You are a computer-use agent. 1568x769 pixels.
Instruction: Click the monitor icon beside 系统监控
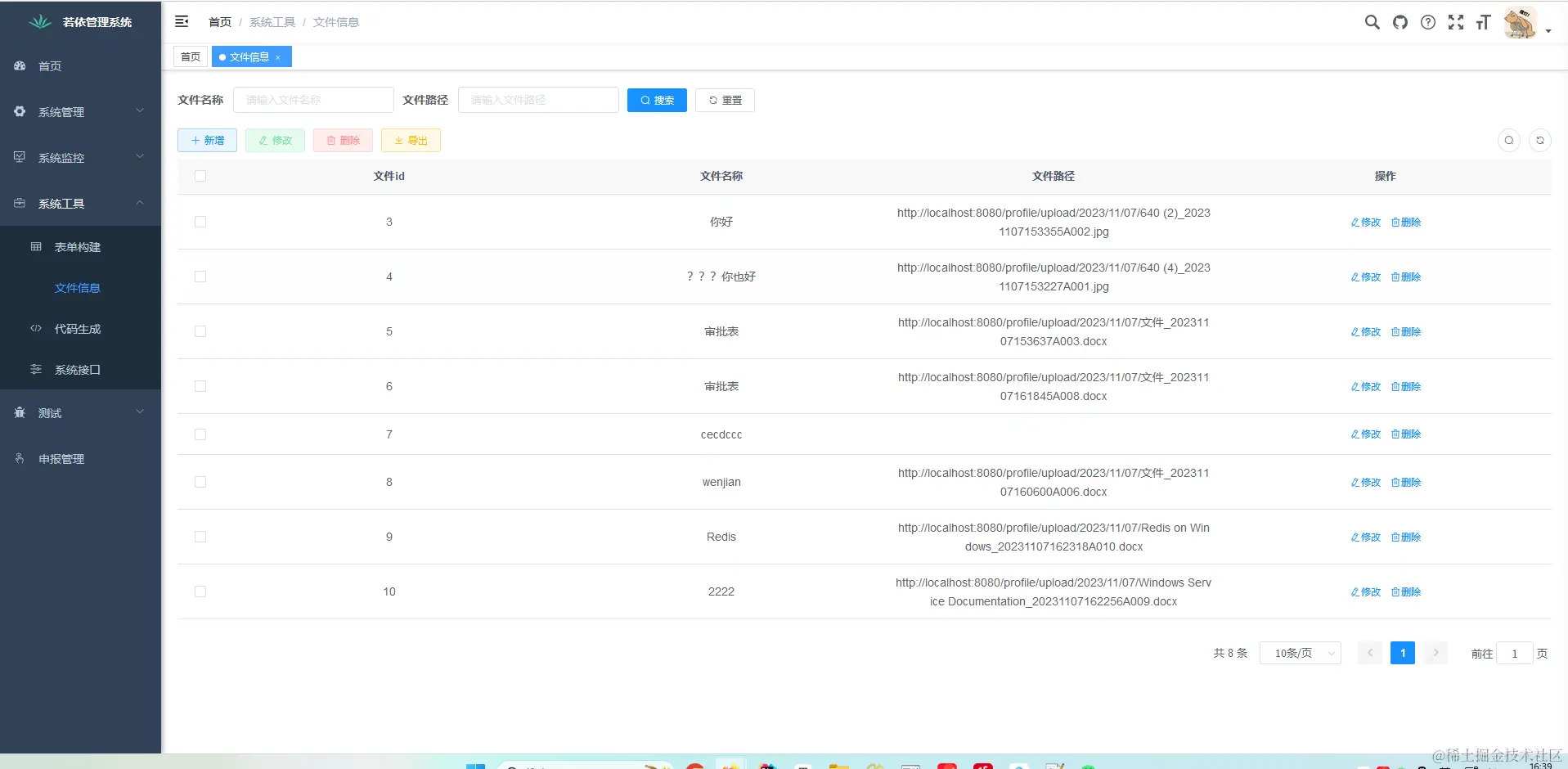[x=20, y=157]
